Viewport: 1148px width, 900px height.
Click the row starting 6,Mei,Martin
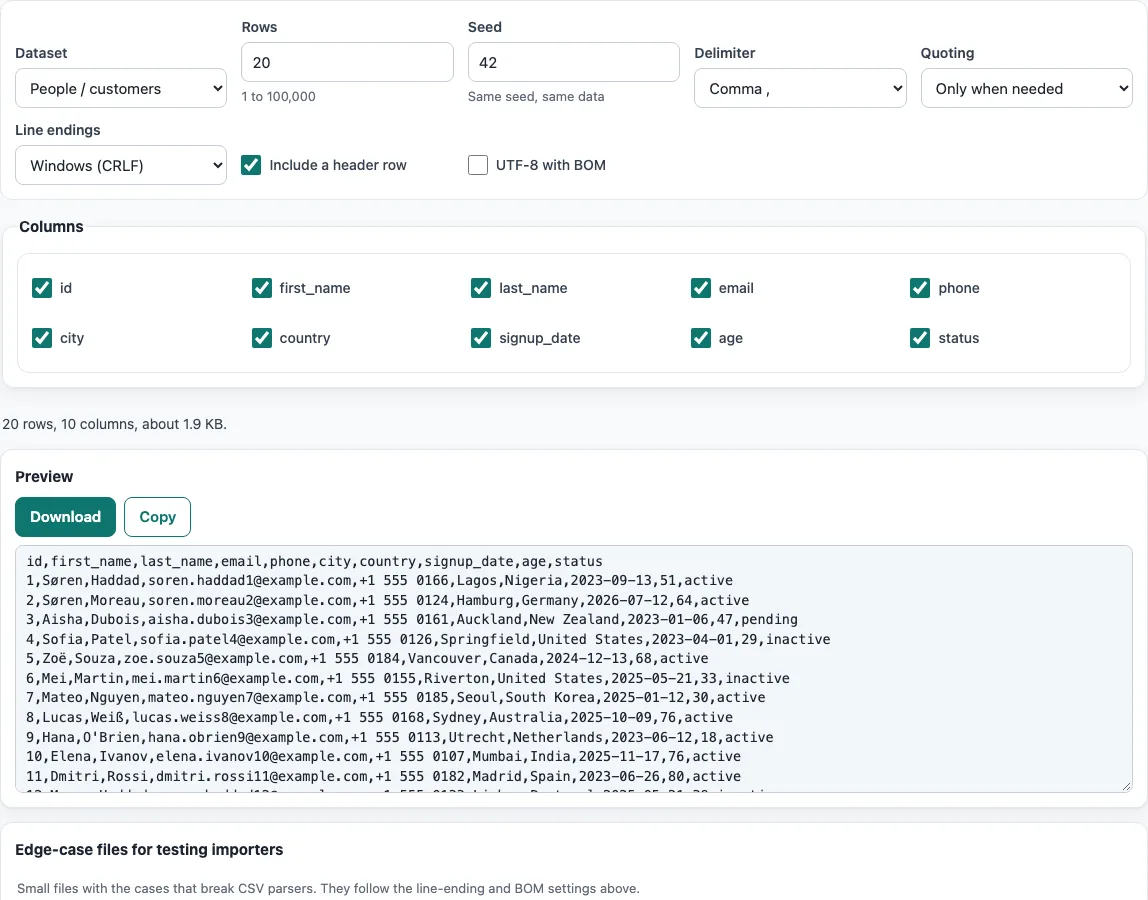click(x=408, y=678)
